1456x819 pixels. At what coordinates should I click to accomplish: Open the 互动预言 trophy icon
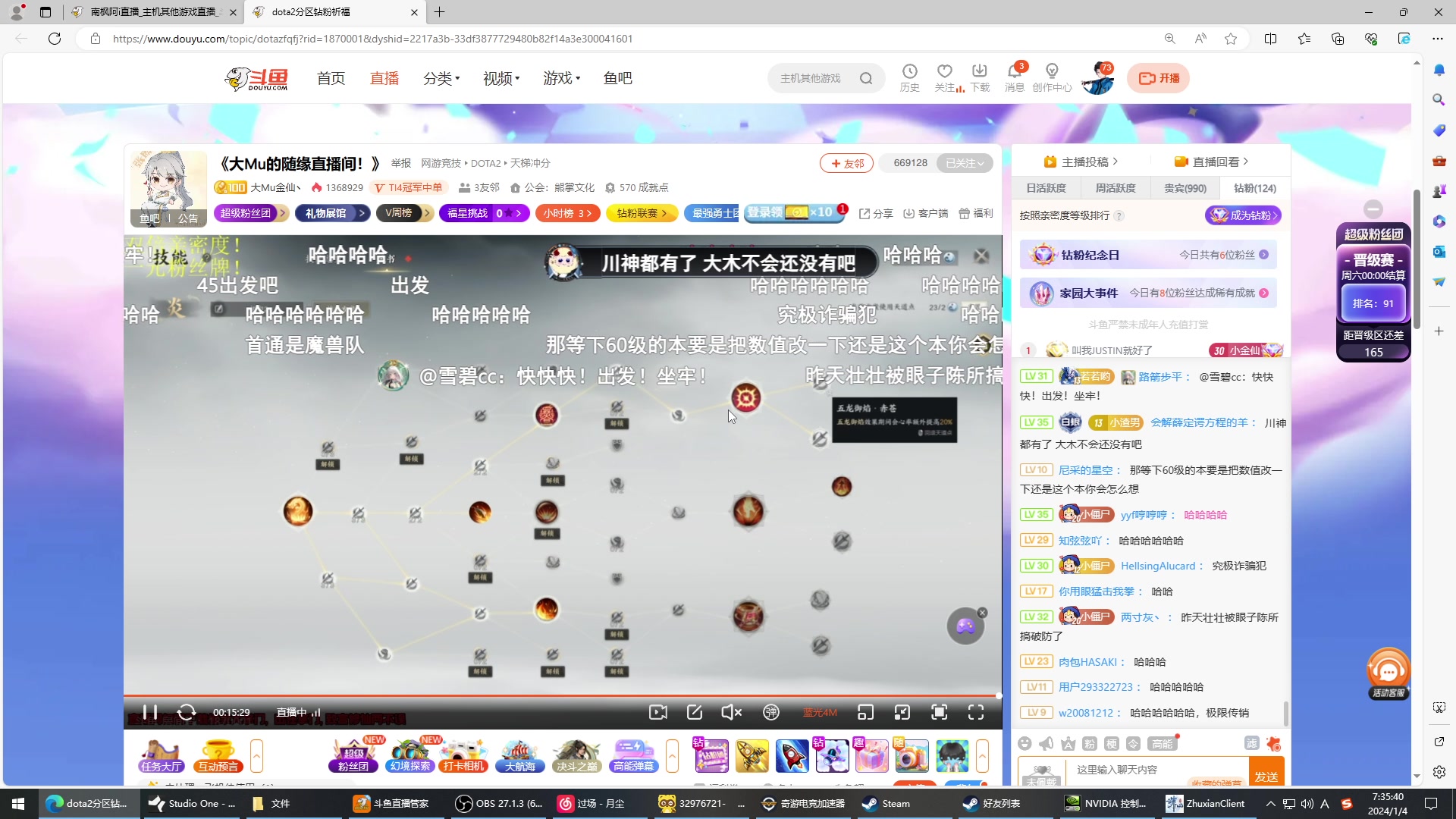click(x=218, y=756)
